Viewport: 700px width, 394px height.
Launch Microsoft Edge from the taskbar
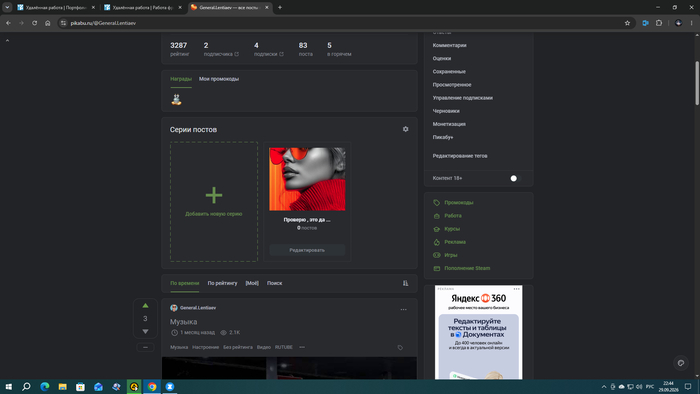pos(45,386)
